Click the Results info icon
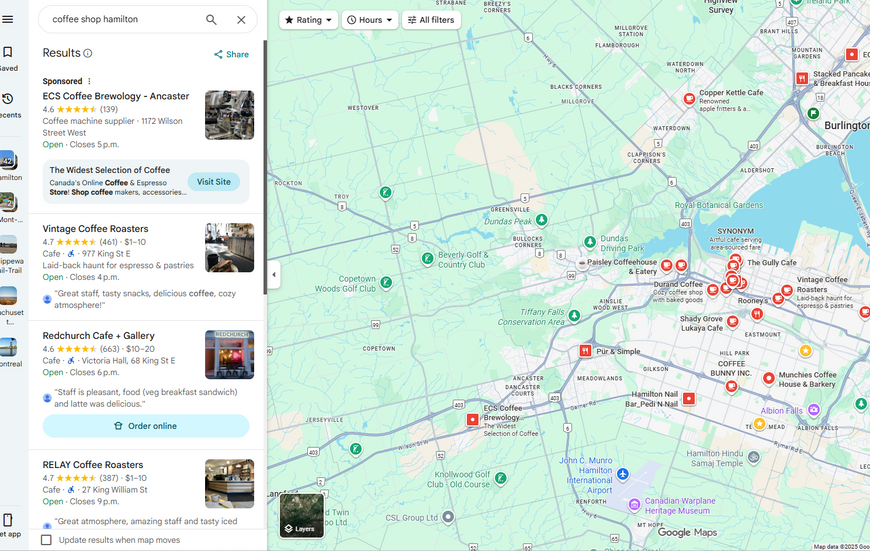Image resolution: width=870 pixels, height=551 pixels. [88, 53]
